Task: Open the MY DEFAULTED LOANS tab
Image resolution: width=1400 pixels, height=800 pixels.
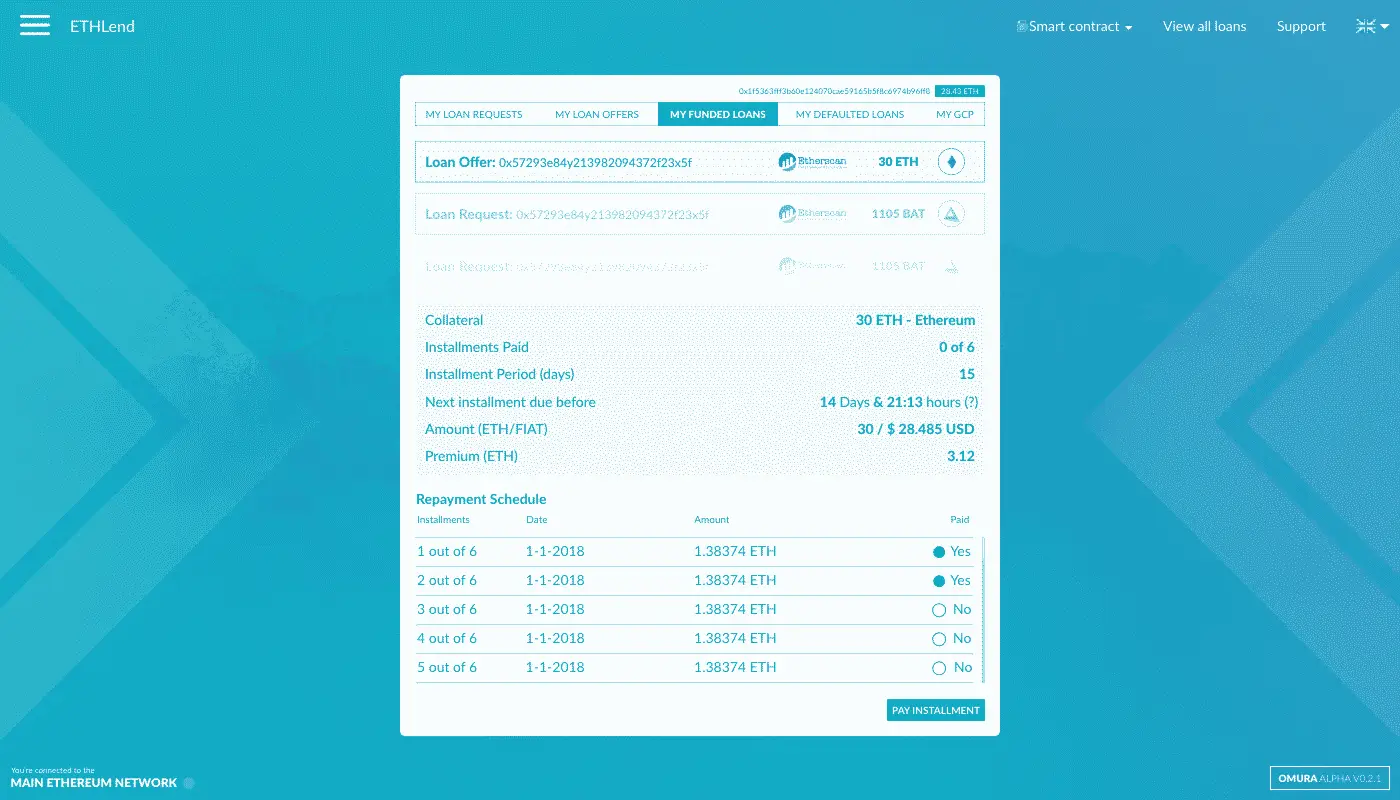Action: pyautogui.click(x=849, y=114)
